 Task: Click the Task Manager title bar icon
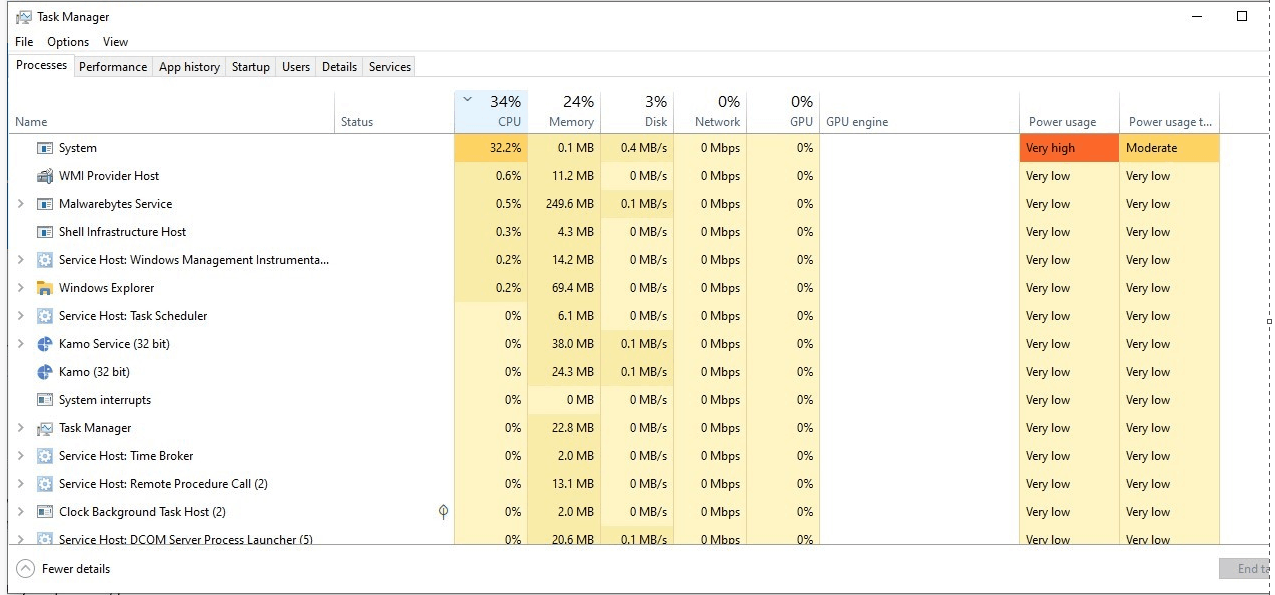click(24, 17)
